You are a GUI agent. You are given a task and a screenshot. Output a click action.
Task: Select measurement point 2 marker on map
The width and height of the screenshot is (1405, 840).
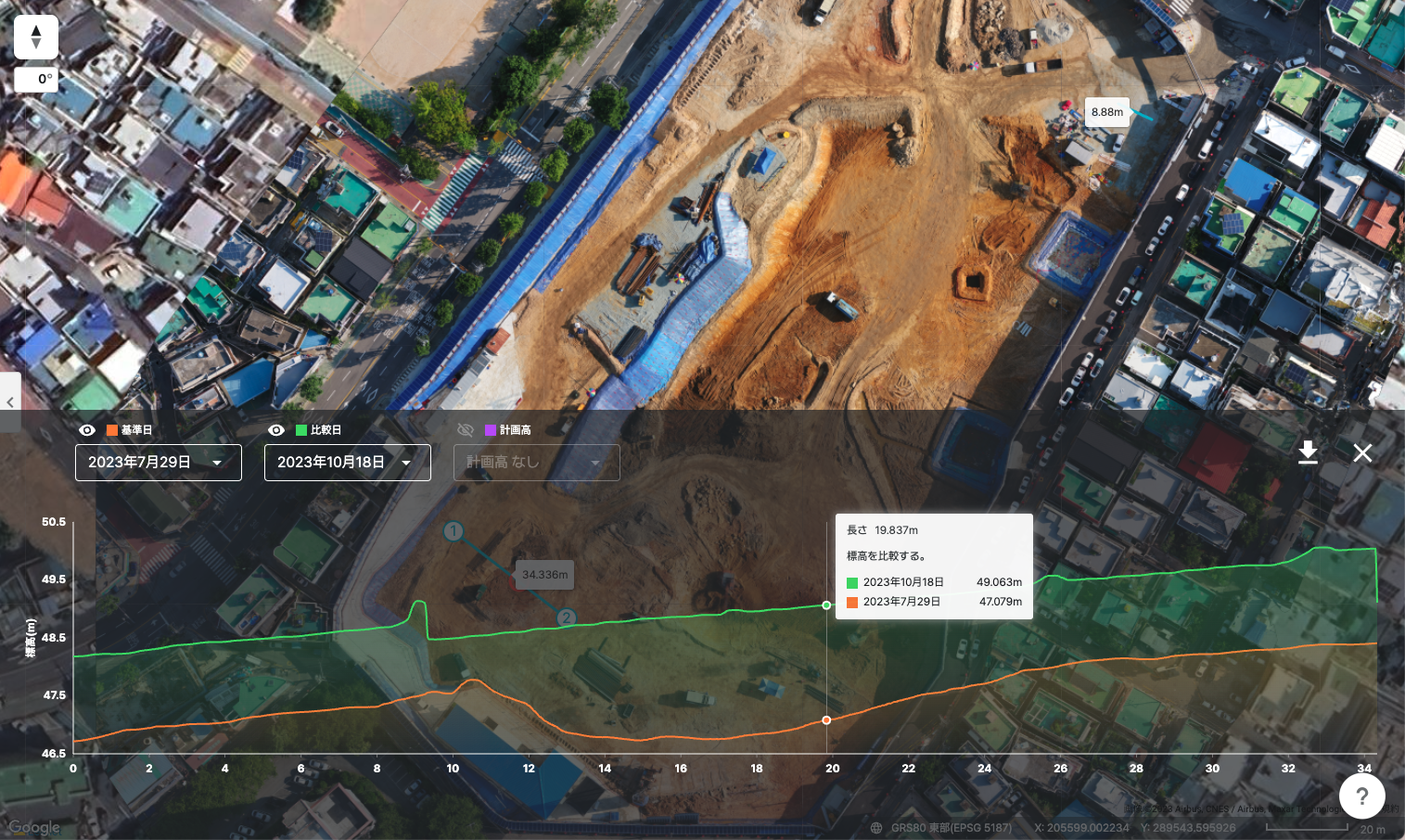[566, 617]
